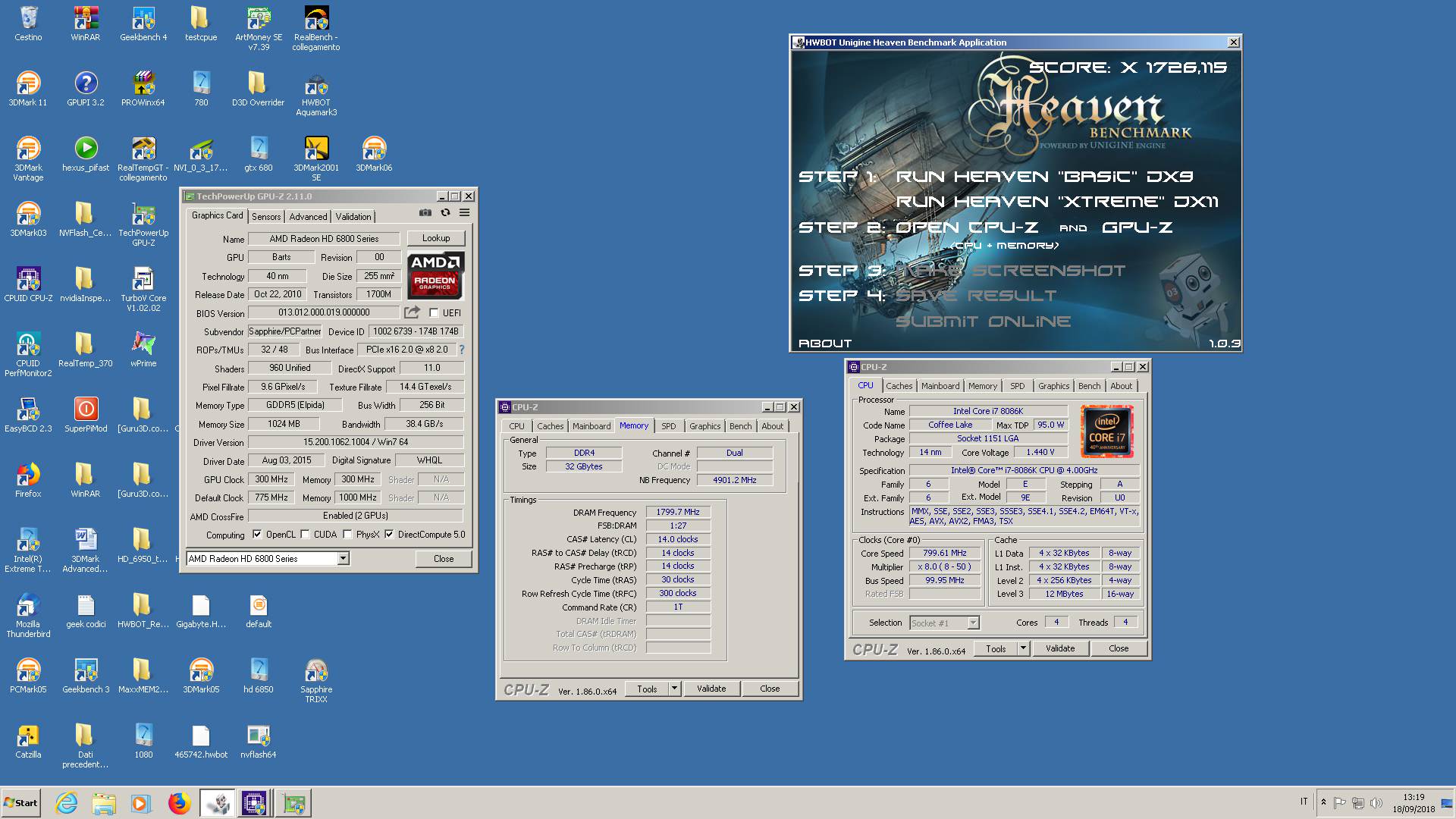Open Internet Explorer from the taskbar
1456x819 pixels.
click(67, 803)
